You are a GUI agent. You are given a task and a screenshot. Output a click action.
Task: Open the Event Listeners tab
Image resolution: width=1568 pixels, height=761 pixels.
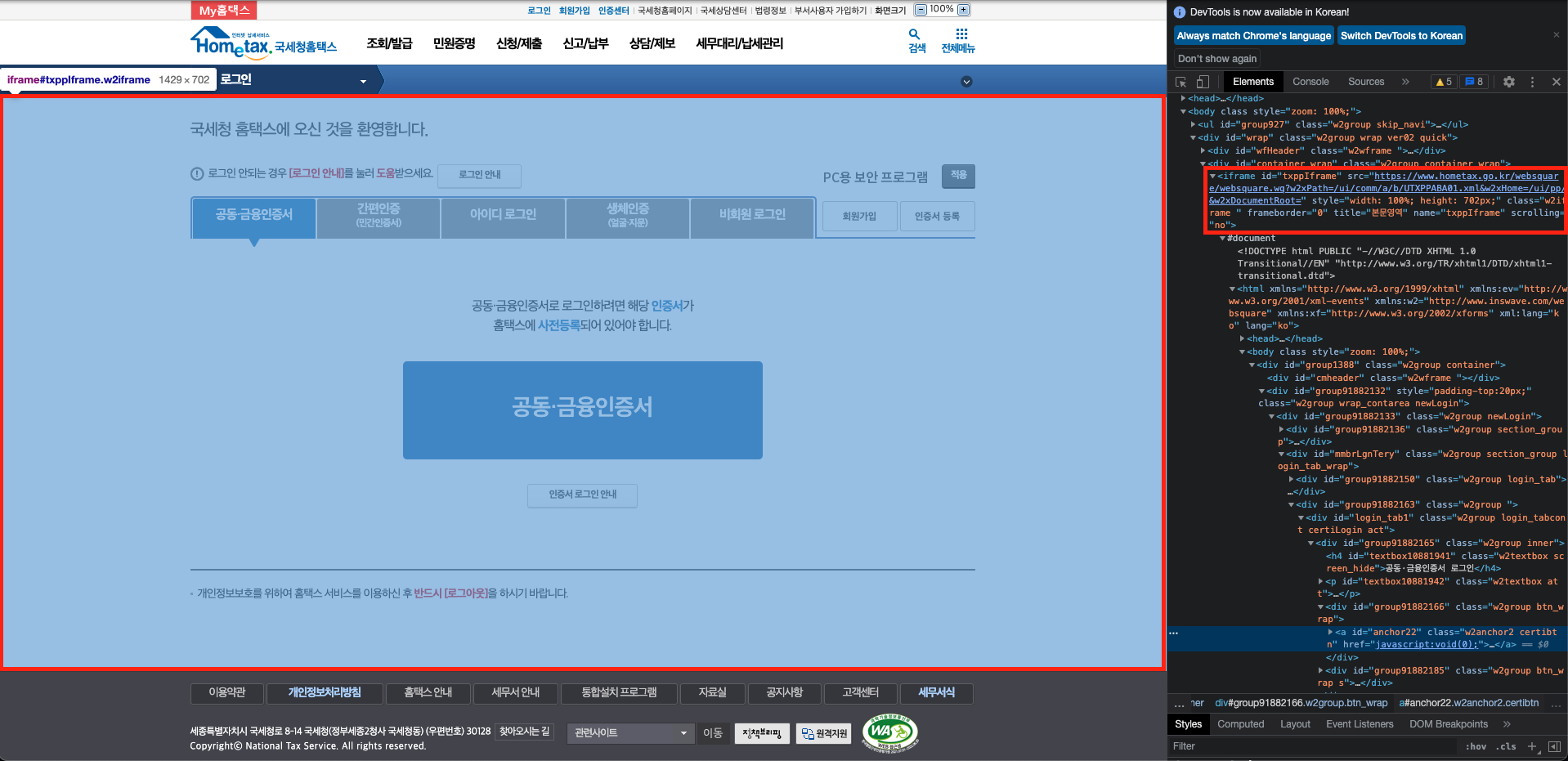[x=1360, y=724]
